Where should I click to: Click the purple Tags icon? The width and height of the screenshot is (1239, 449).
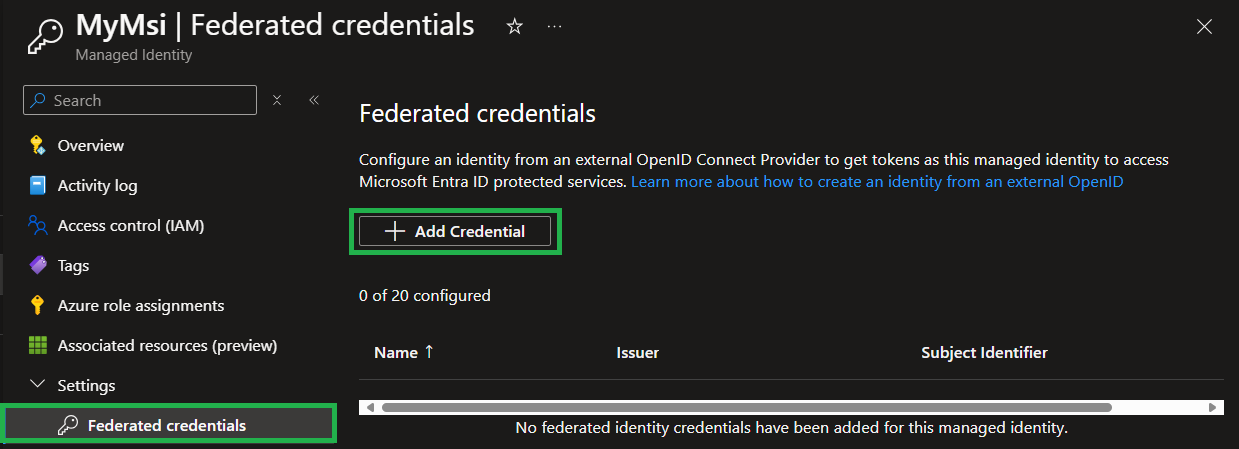pos(38,265)
